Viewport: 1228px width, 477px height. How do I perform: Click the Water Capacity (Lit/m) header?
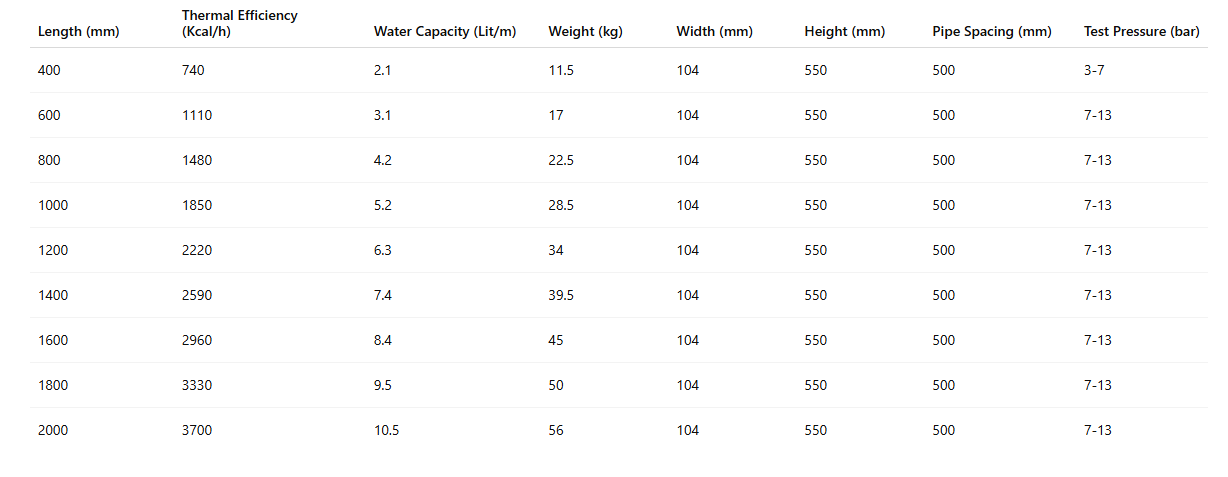[444, 32]
